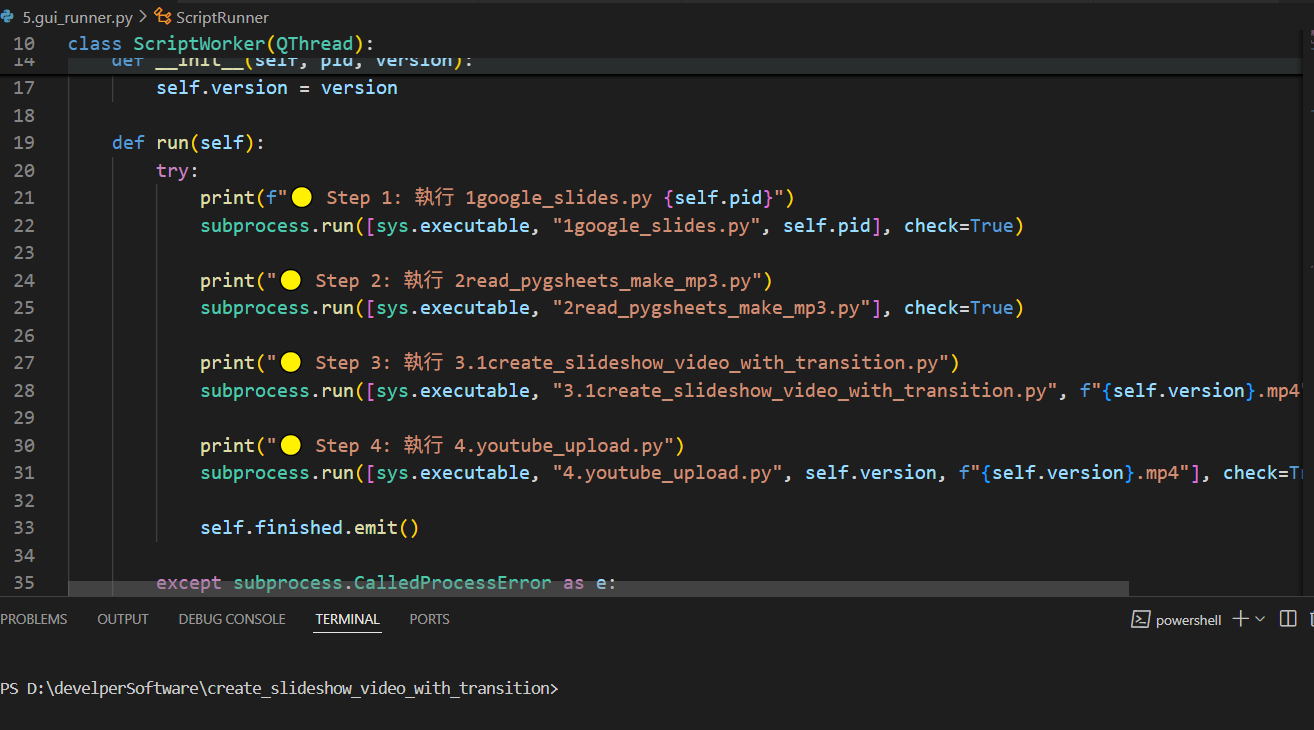The height and width of the screenshot is (730, 1314).
Task: Click the yellow circle emoji in Step 3 print
Action: tap(291, 362)
